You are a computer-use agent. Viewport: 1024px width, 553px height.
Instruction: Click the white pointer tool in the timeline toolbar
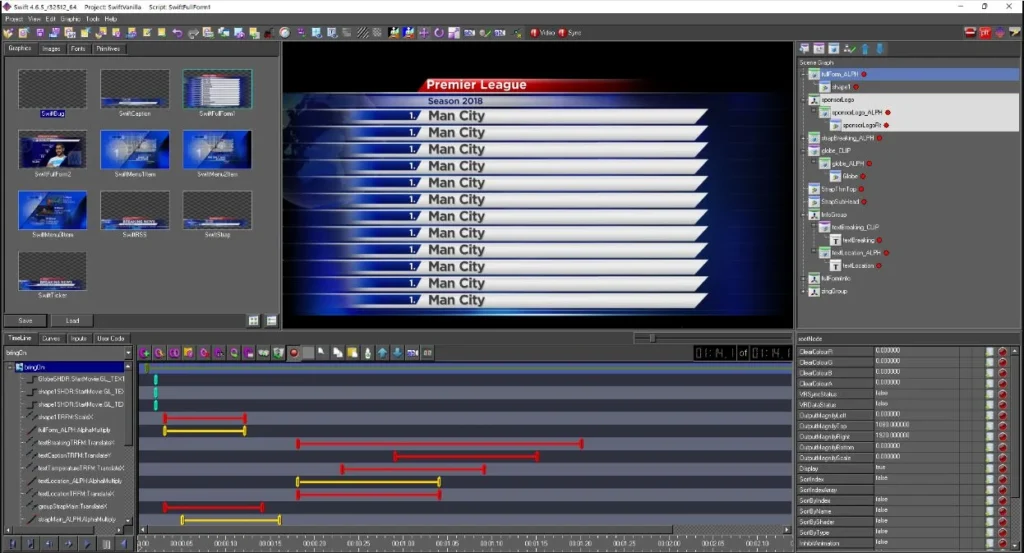(x=322, y=353)
